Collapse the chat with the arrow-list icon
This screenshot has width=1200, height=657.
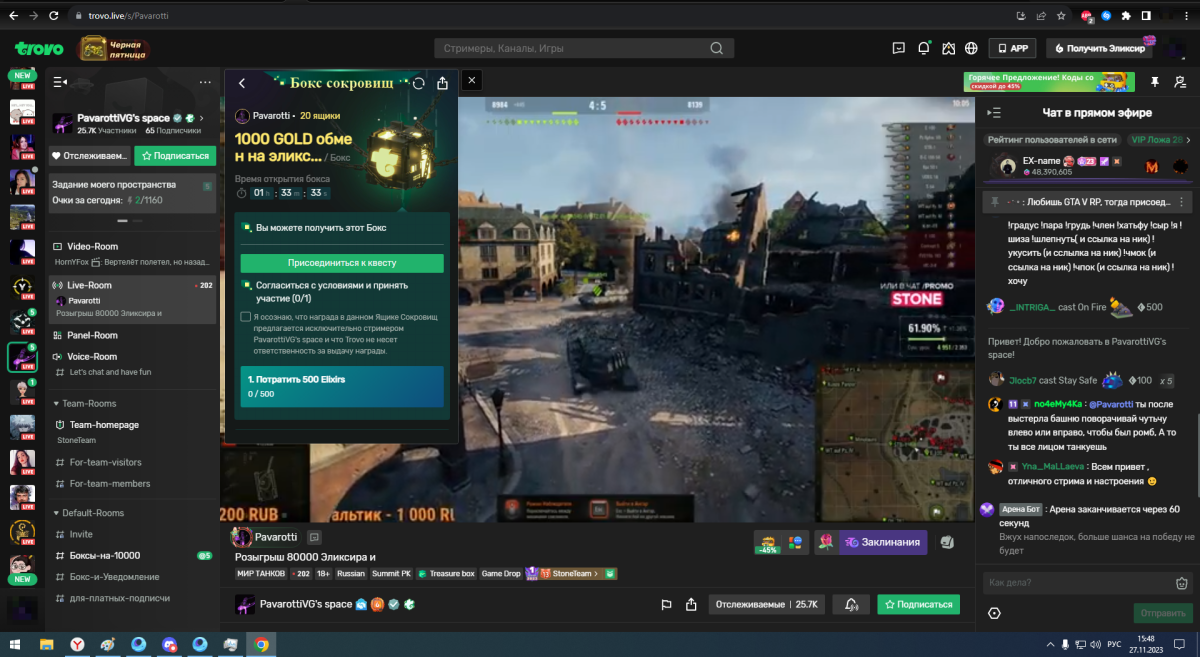click(x=994, y=113)
